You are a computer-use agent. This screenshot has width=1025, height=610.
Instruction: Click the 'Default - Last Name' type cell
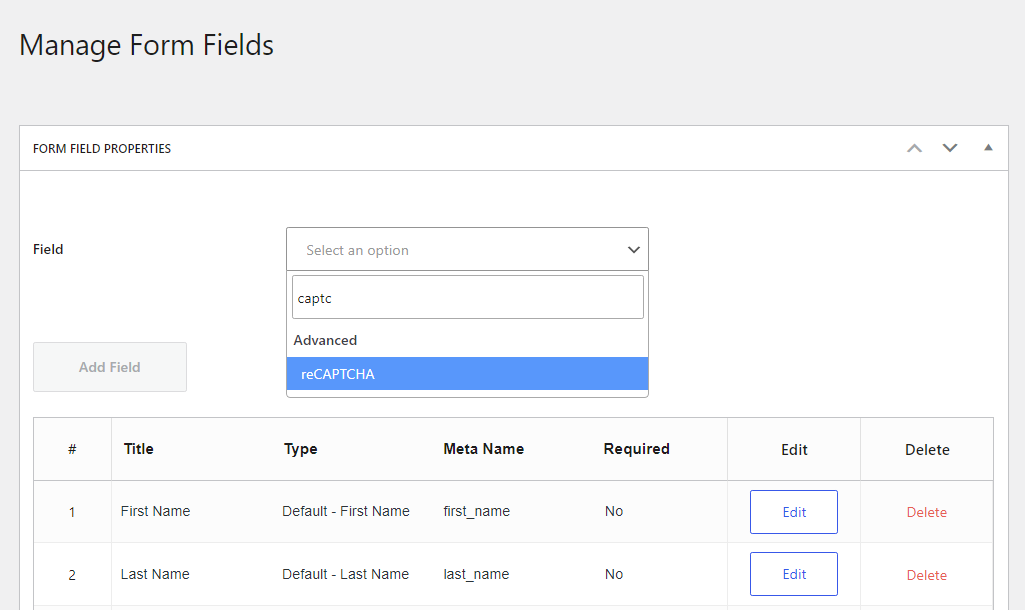(345, 574)
